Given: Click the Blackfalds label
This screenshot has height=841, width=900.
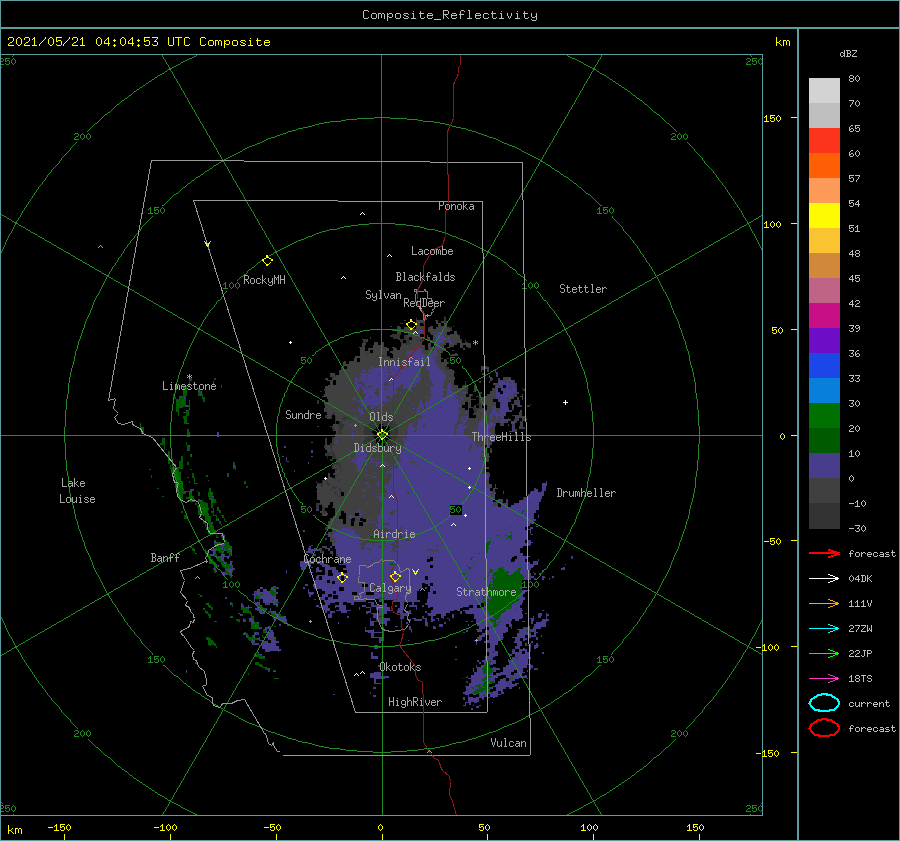Looking at the screenshot, I should (x=425, y=277).
